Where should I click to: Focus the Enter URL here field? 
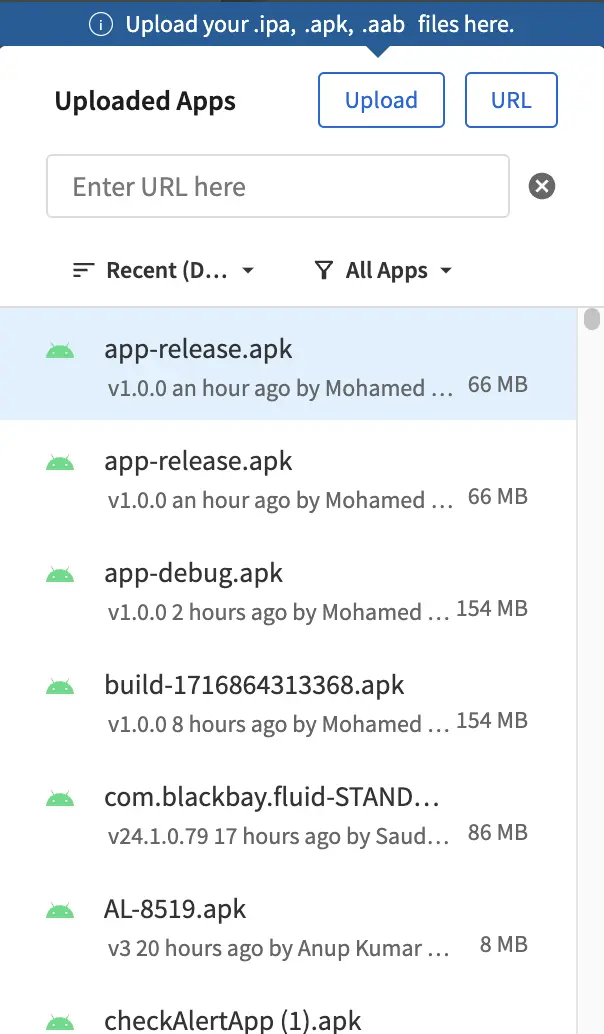pyautogui.click(x=277, y=186)
